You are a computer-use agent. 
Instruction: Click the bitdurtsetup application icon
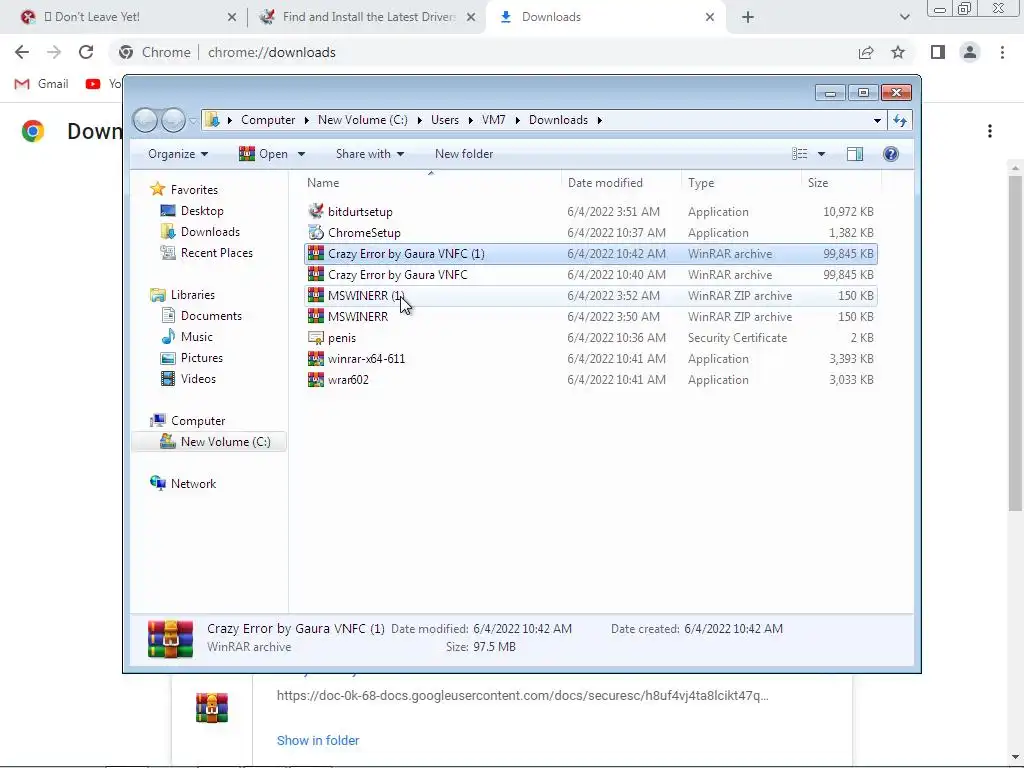coord(316,211)
